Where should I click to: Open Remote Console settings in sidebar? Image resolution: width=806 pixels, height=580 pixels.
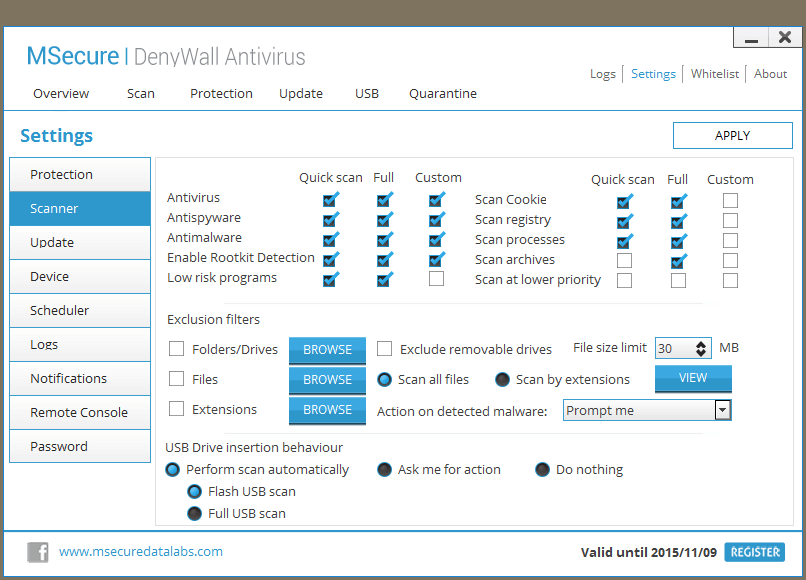pos(80,412)
